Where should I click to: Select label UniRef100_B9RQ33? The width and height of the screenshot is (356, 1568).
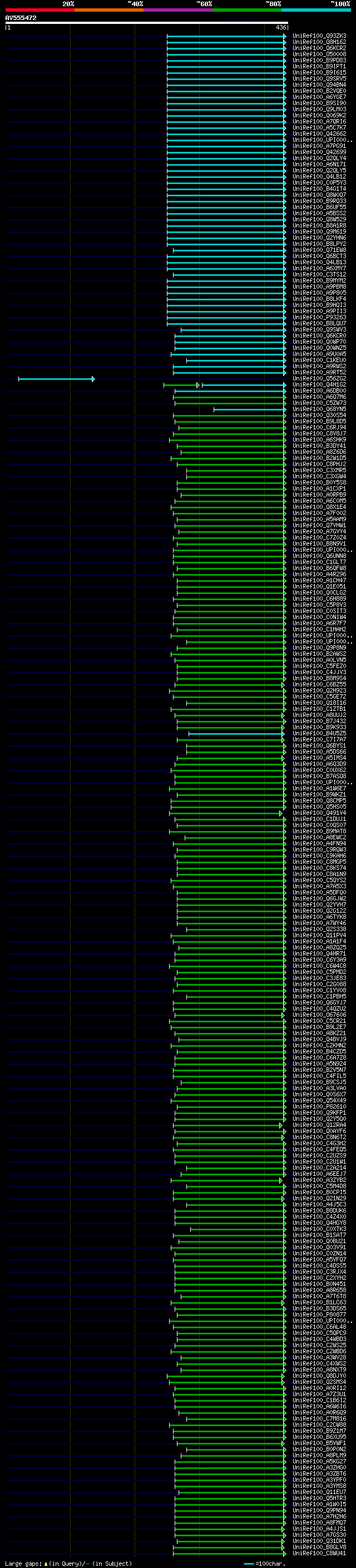319,201
